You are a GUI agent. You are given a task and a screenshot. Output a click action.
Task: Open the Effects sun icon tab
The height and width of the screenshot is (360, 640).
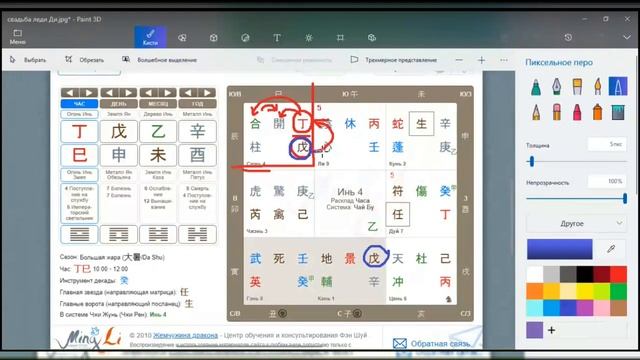point(309,38)
